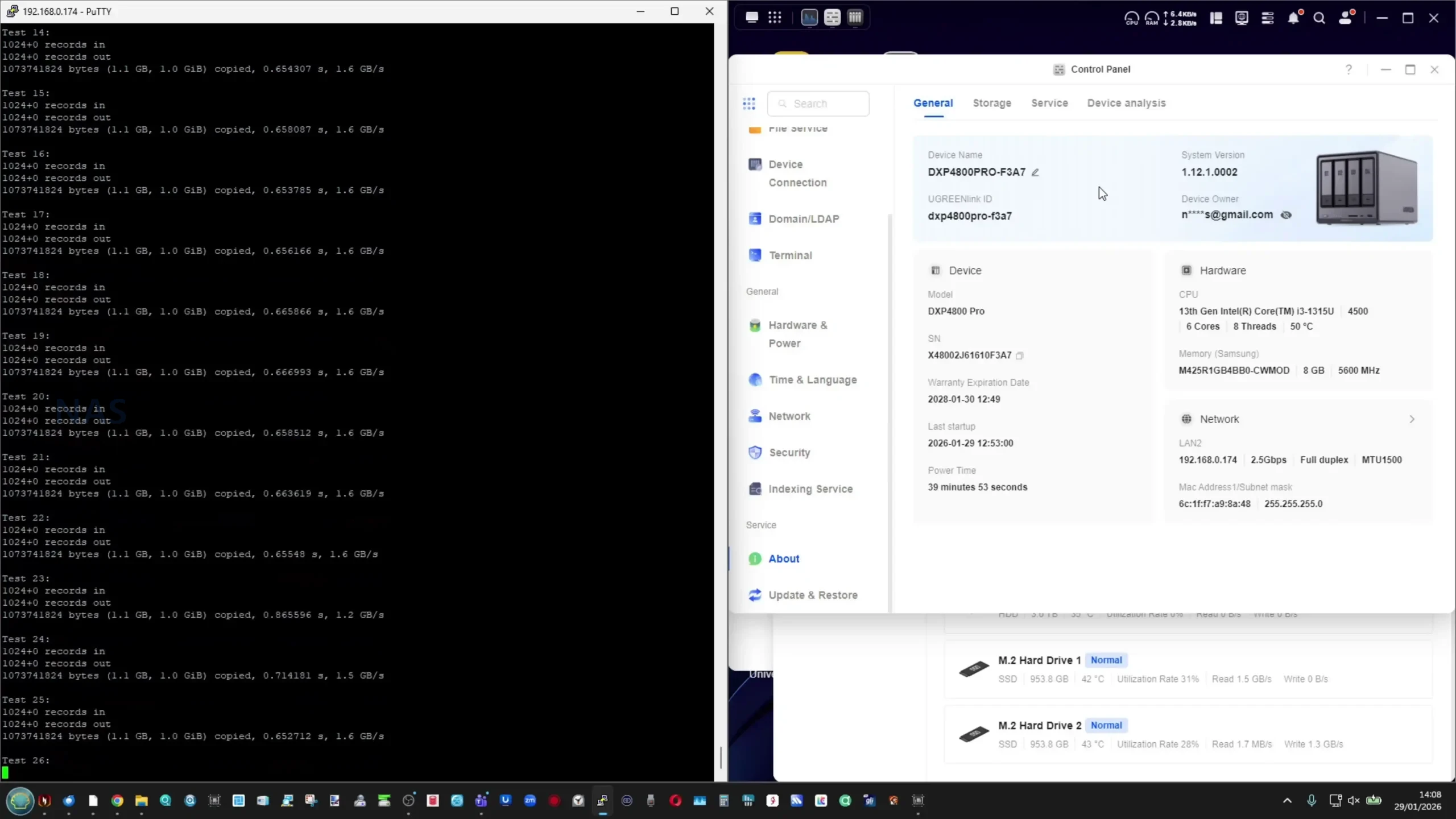Switch to the Storage tab
Screen dimensions: 1456x819
coord(992,103)
